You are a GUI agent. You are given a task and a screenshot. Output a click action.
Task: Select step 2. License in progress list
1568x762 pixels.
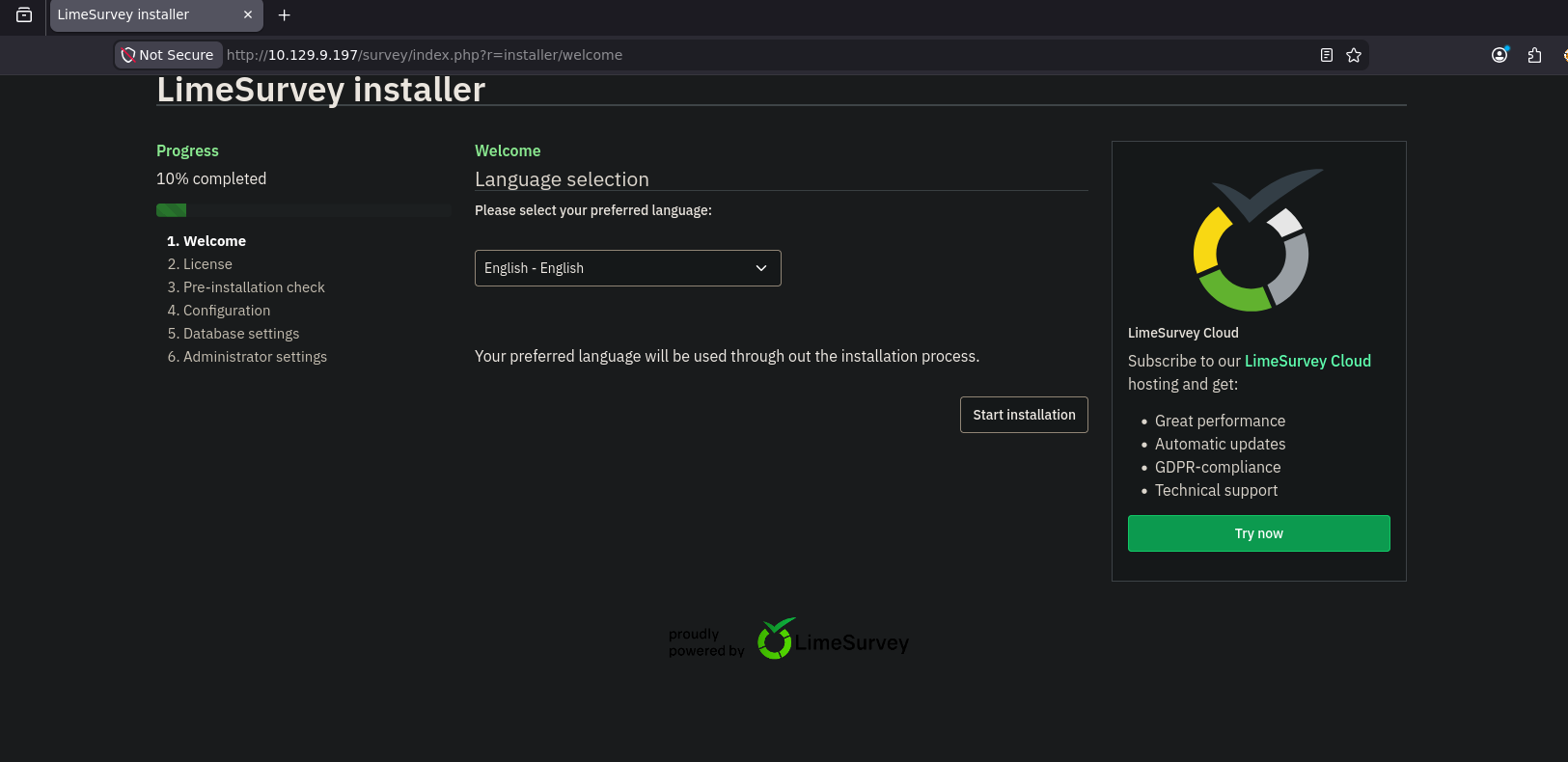coord(200,264)
